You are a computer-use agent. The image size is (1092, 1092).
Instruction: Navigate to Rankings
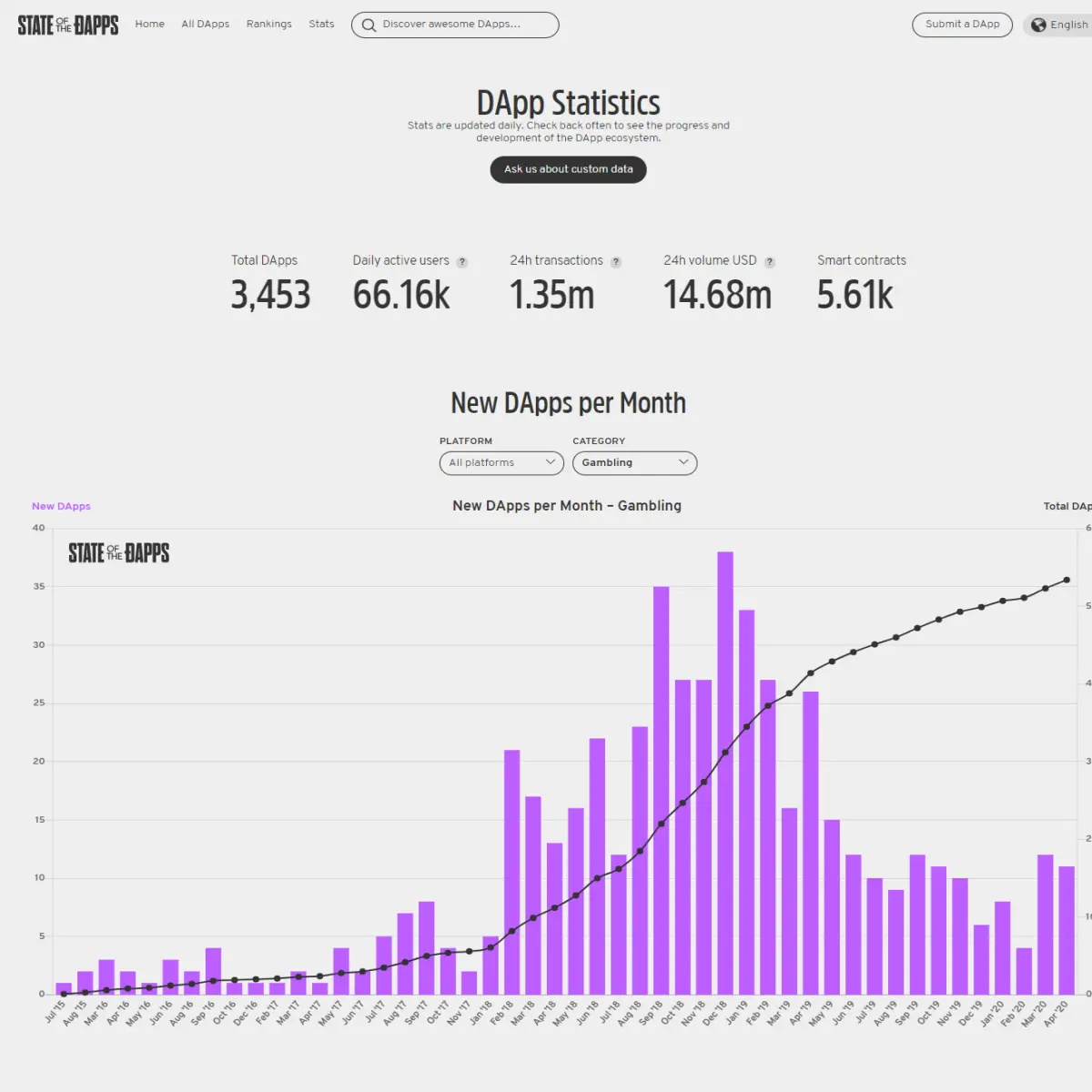pyautogui.click(x=269, y=25)
